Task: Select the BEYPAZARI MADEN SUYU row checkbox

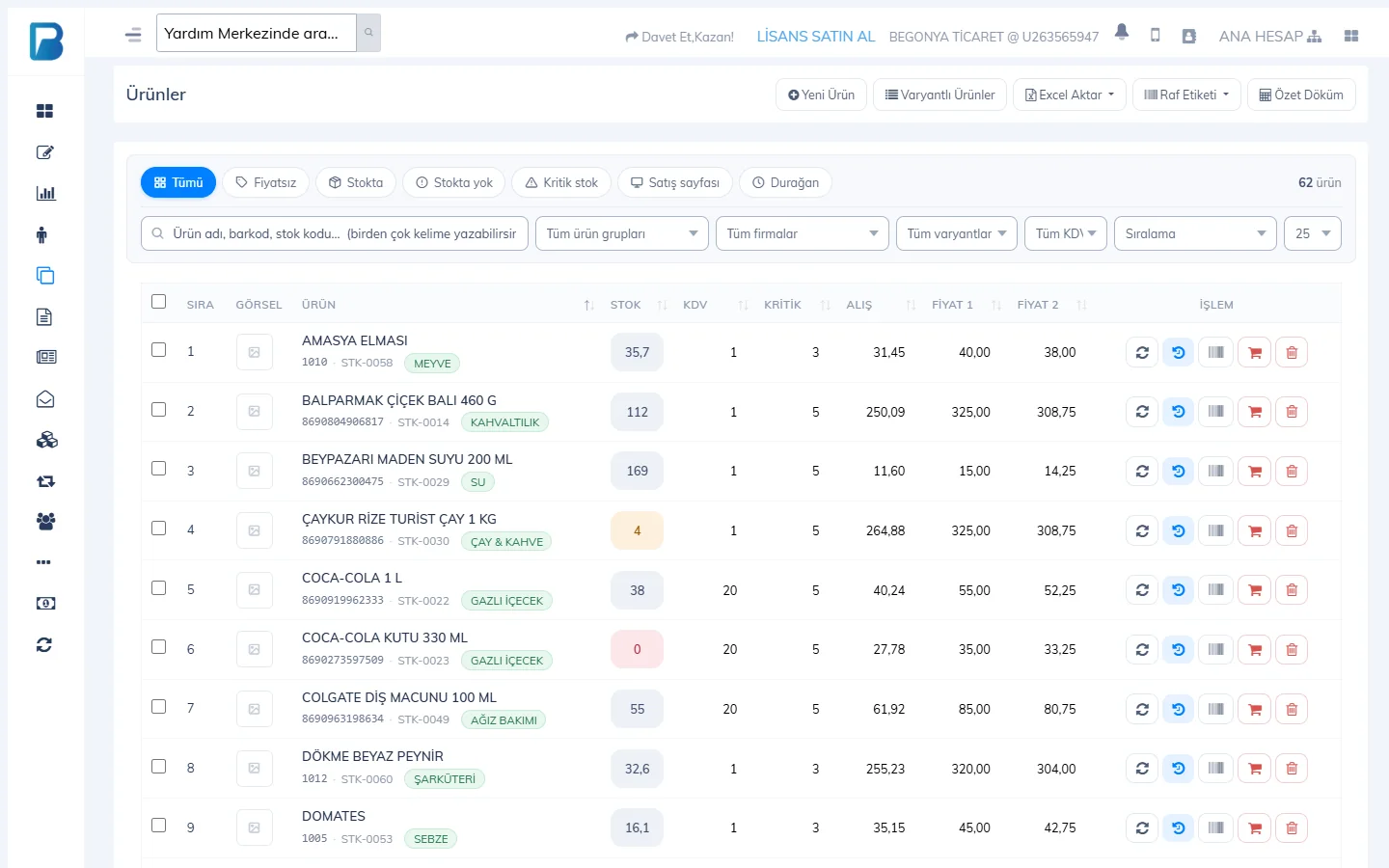Action: pos(159,469)
